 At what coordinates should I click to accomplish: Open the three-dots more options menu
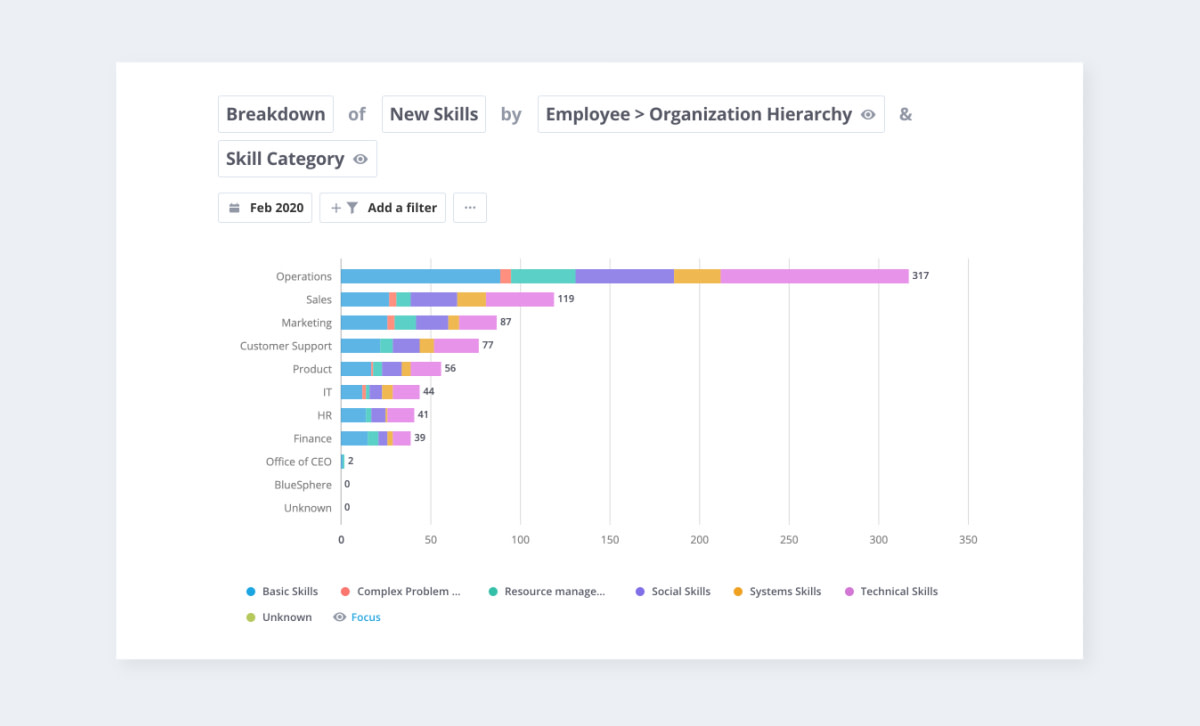point(470,208)
